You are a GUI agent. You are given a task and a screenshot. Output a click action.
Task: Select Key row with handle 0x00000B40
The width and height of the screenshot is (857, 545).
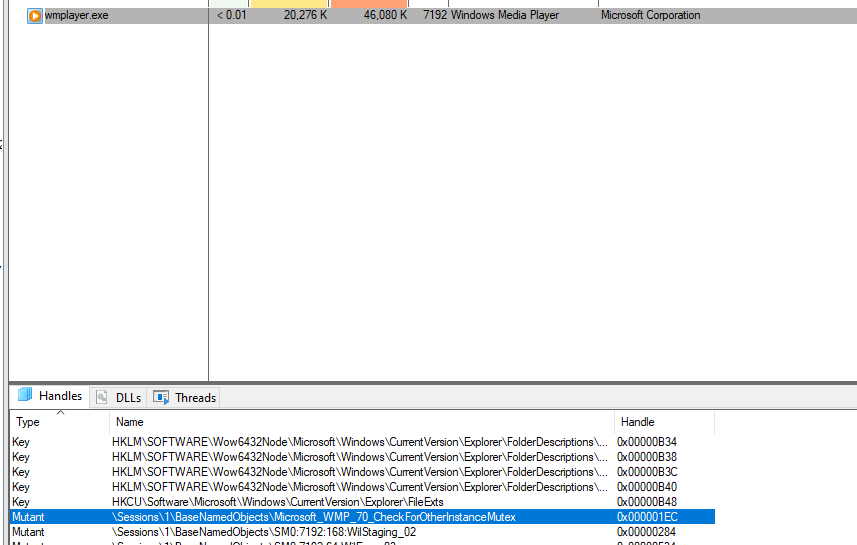pyautogui.click(x=362, y=487)
